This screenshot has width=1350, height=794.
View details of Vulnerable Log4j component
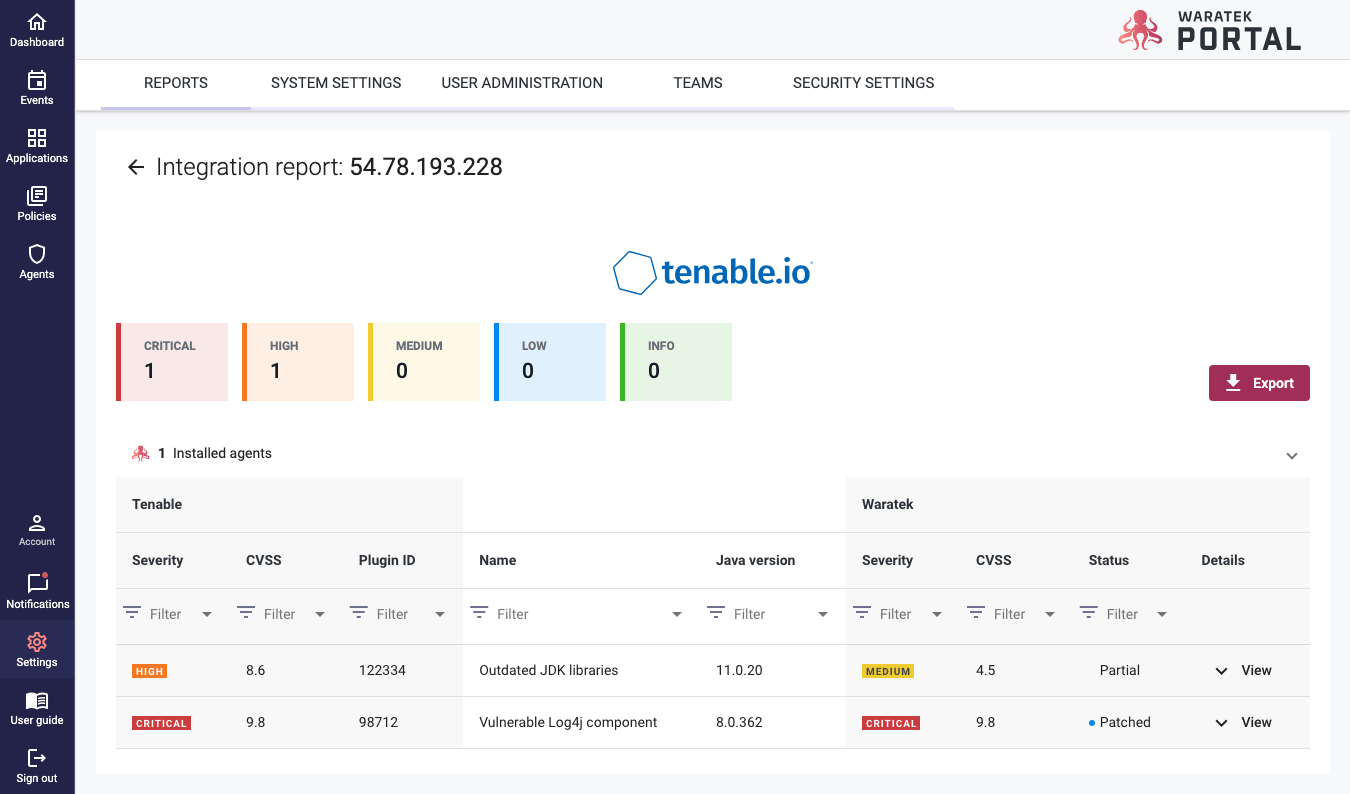coord(1256,722)
